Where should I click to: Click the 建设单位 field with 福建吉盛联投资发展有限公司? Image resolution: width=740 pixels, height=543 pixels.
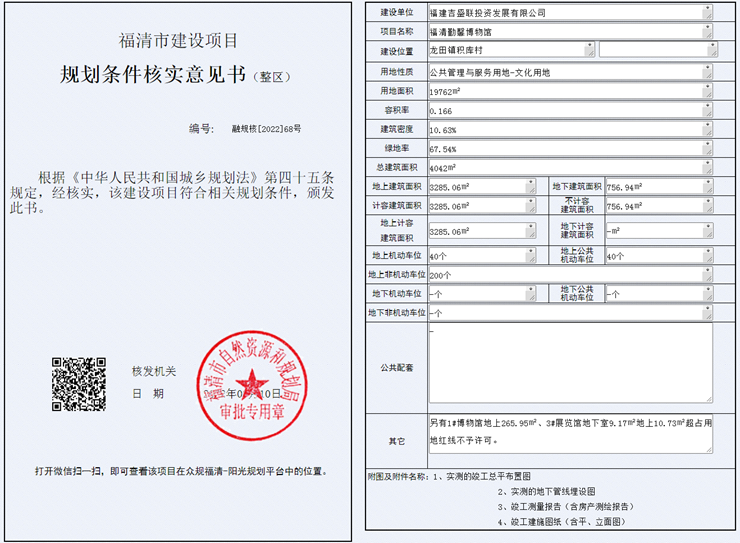[570, 13]
